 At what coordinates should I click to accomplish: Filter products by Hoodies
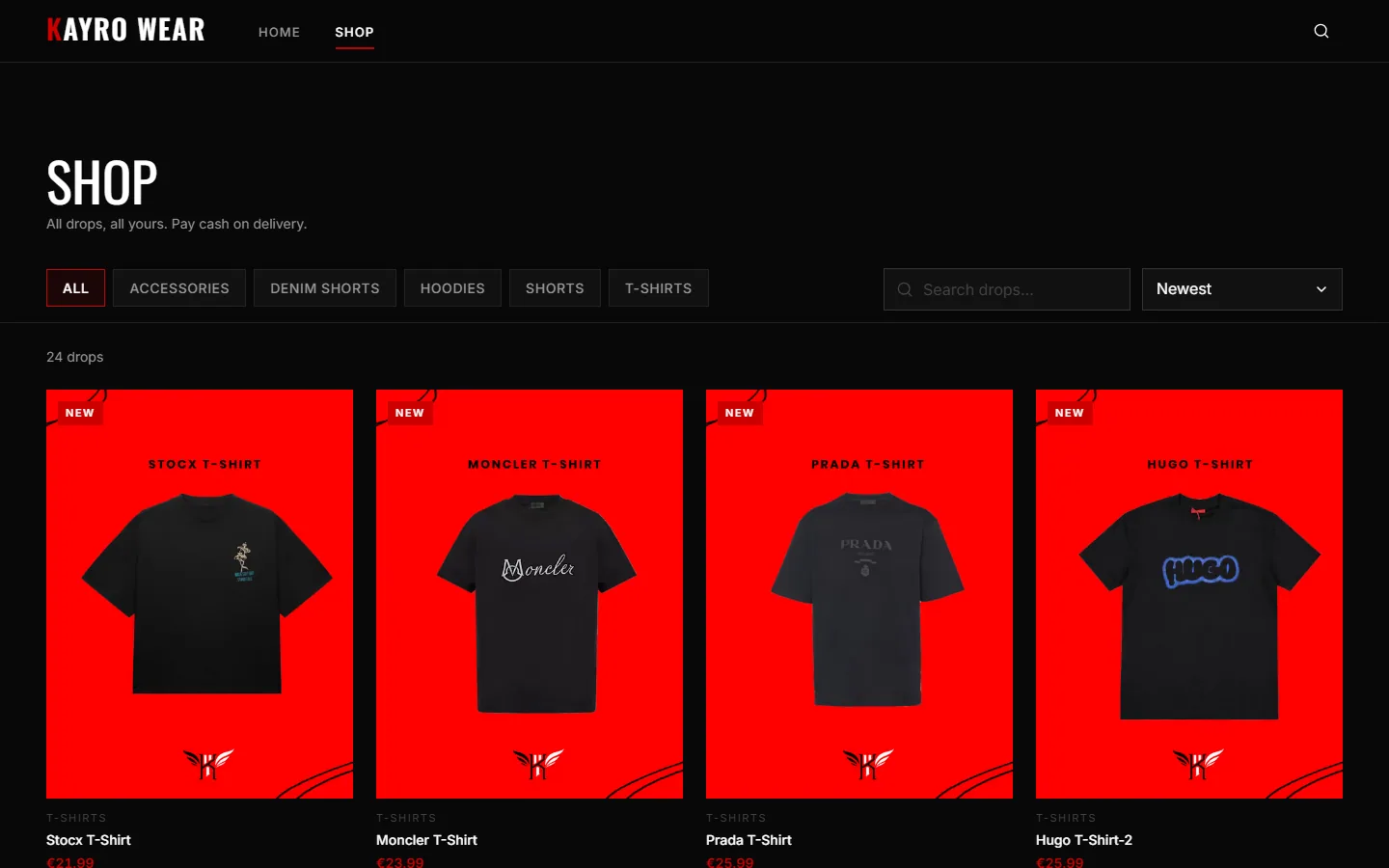[x=452, y=288]
